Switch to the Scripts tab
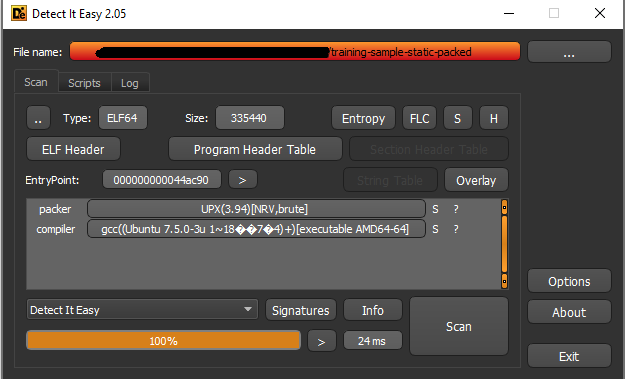The height and width of the screenshot is (379, 625). click(x=84, y=83)
